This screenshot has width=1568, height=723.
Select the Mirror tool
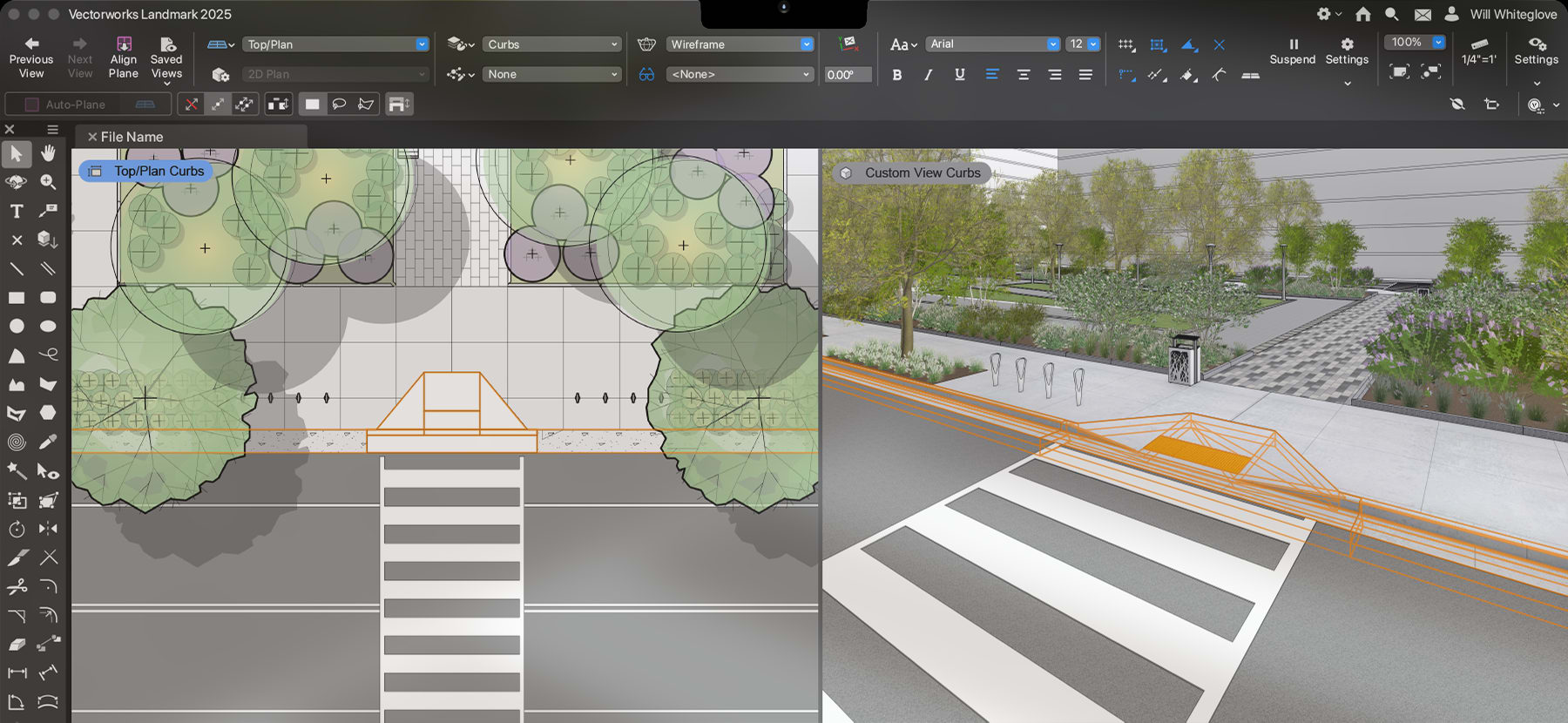tap(48, 528)
